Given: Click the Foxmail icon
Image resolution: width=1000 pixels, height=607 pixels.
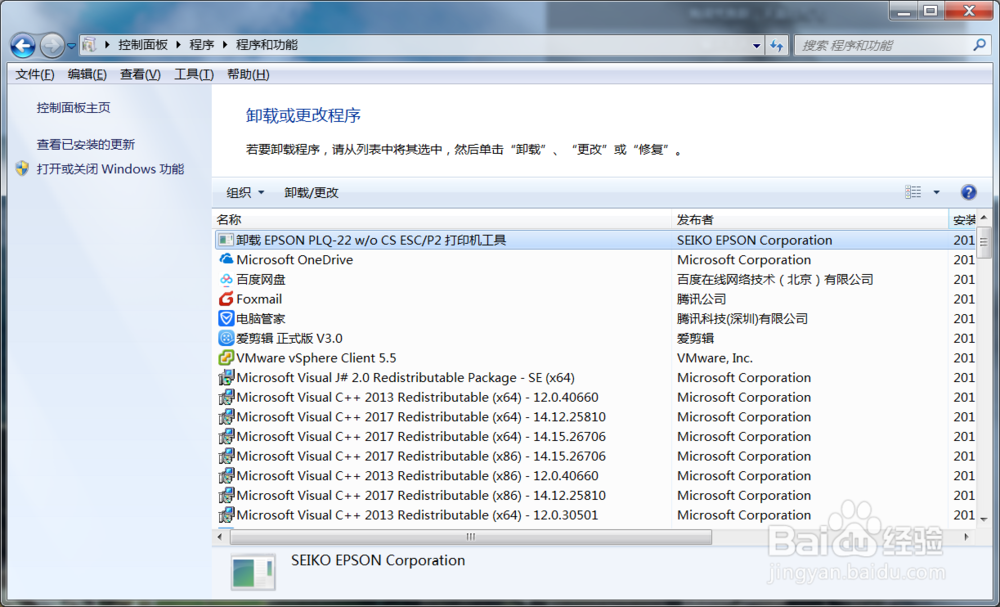Looking at the screenshot, I should [x=226, y=298].
